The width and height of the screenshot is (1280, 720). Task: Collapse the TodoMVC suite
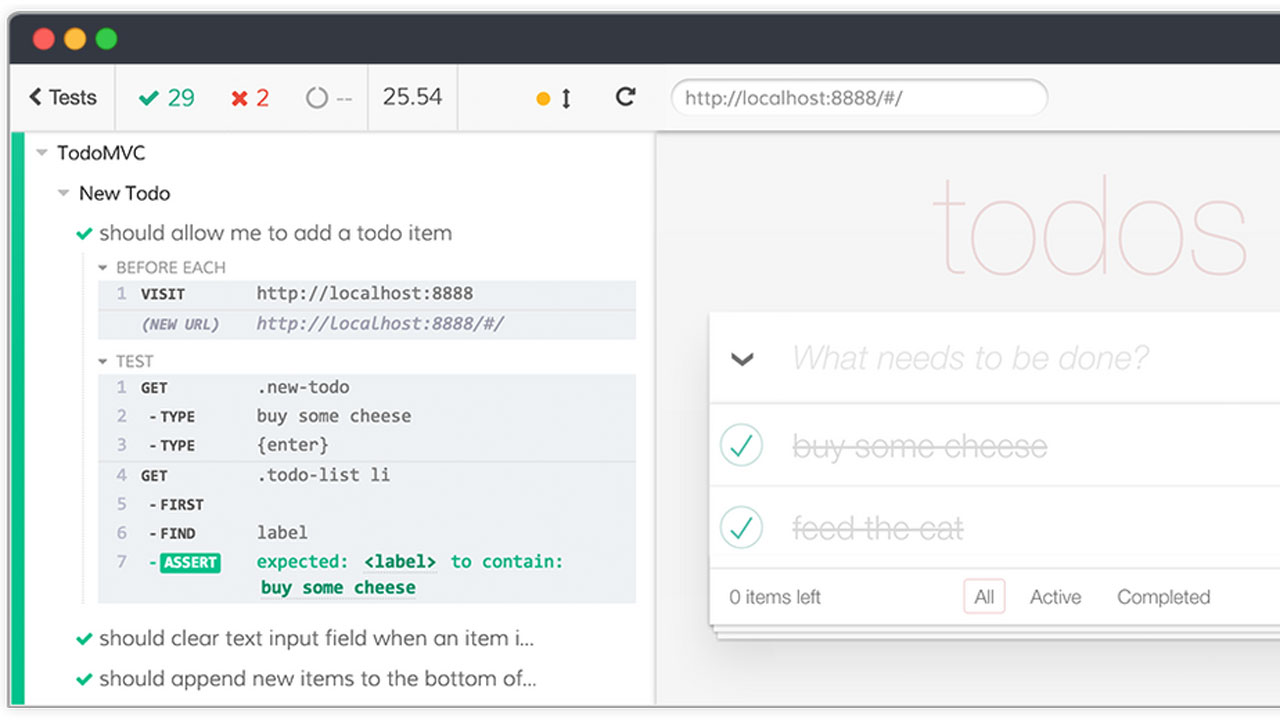point(42,153)
